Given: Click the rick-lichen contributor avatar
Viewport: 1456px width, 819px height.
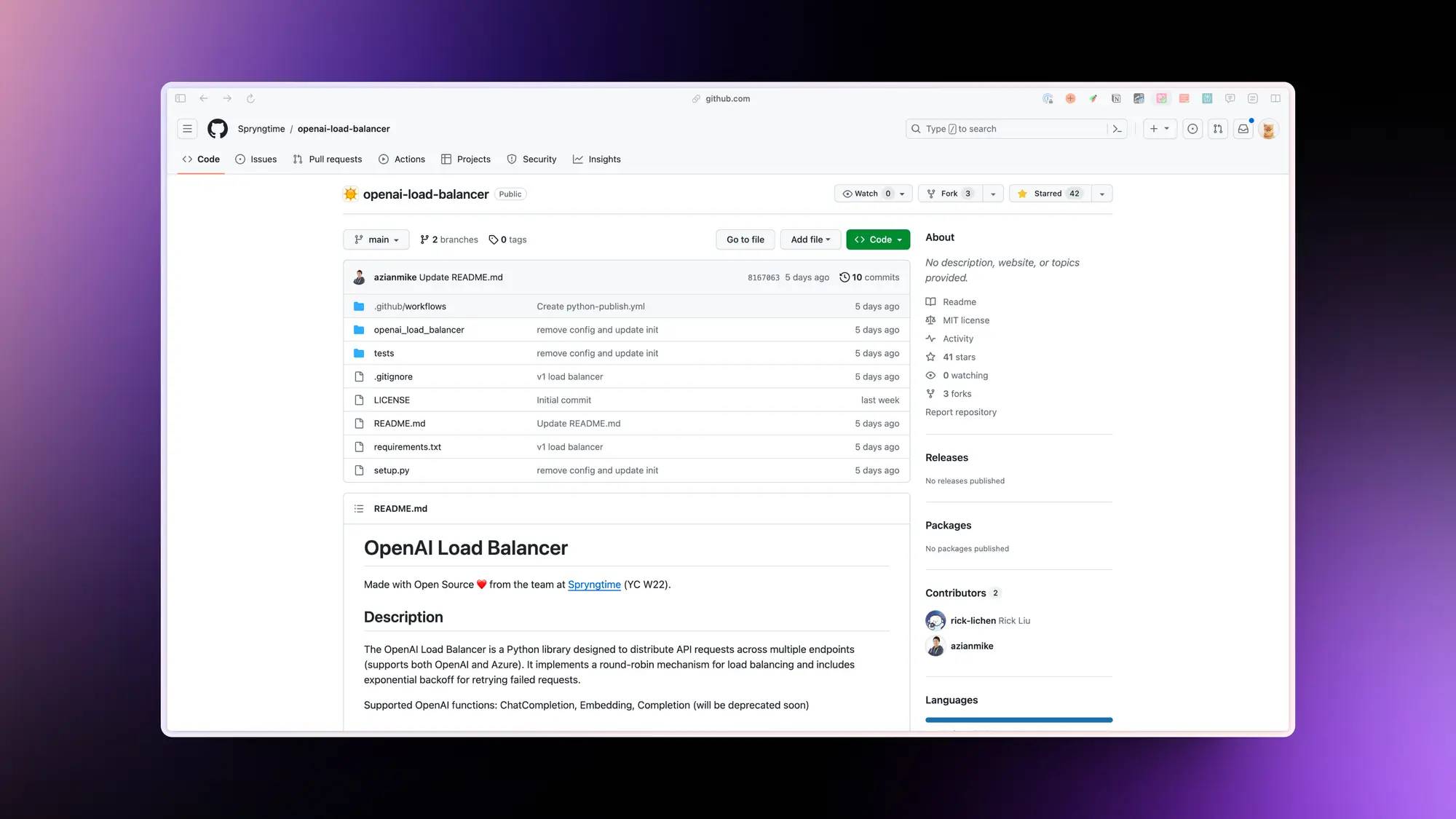Looking at the screenshot, I should click(935, 620).
